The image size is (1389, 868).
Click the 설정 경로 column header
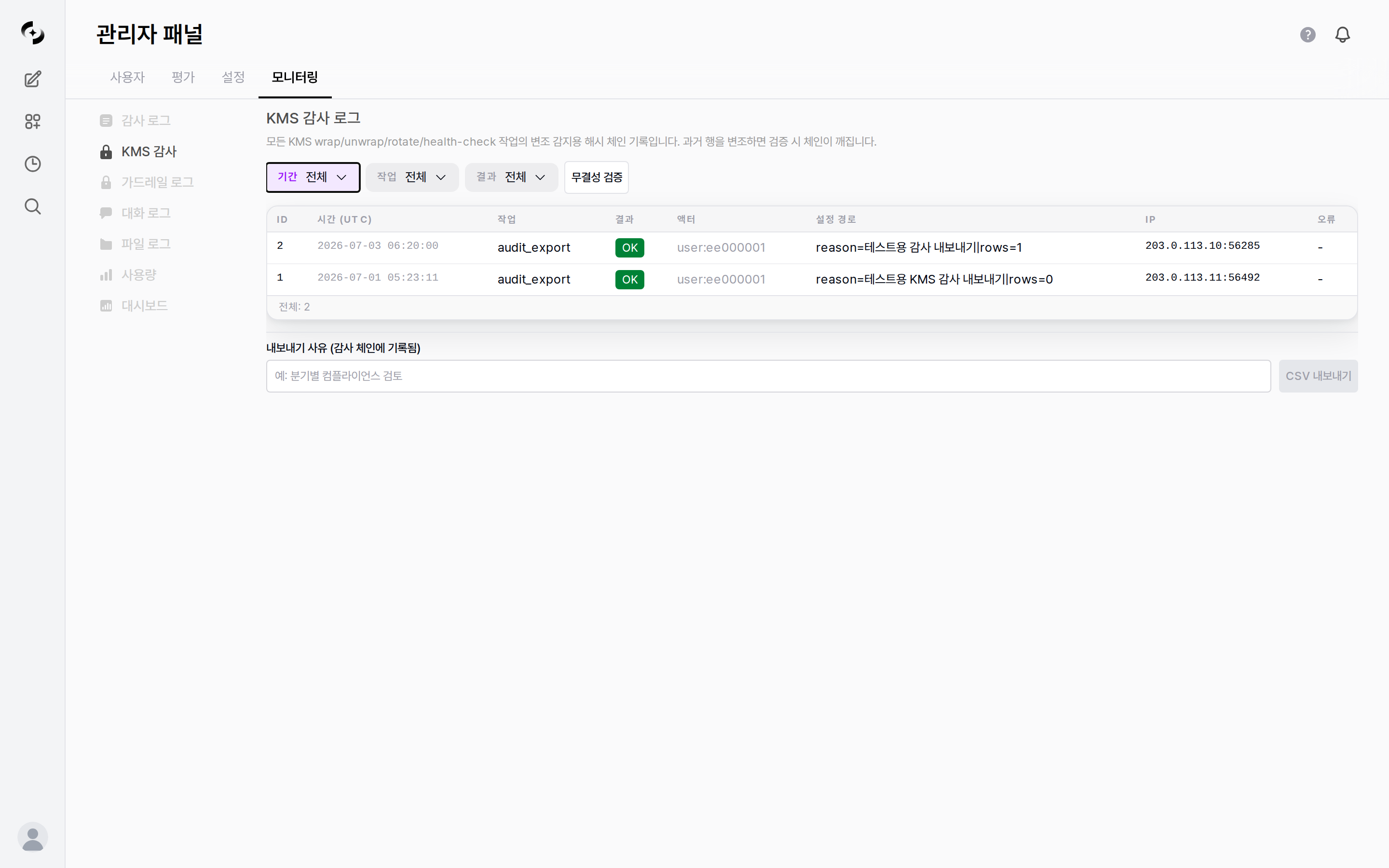tap(836, 219)
